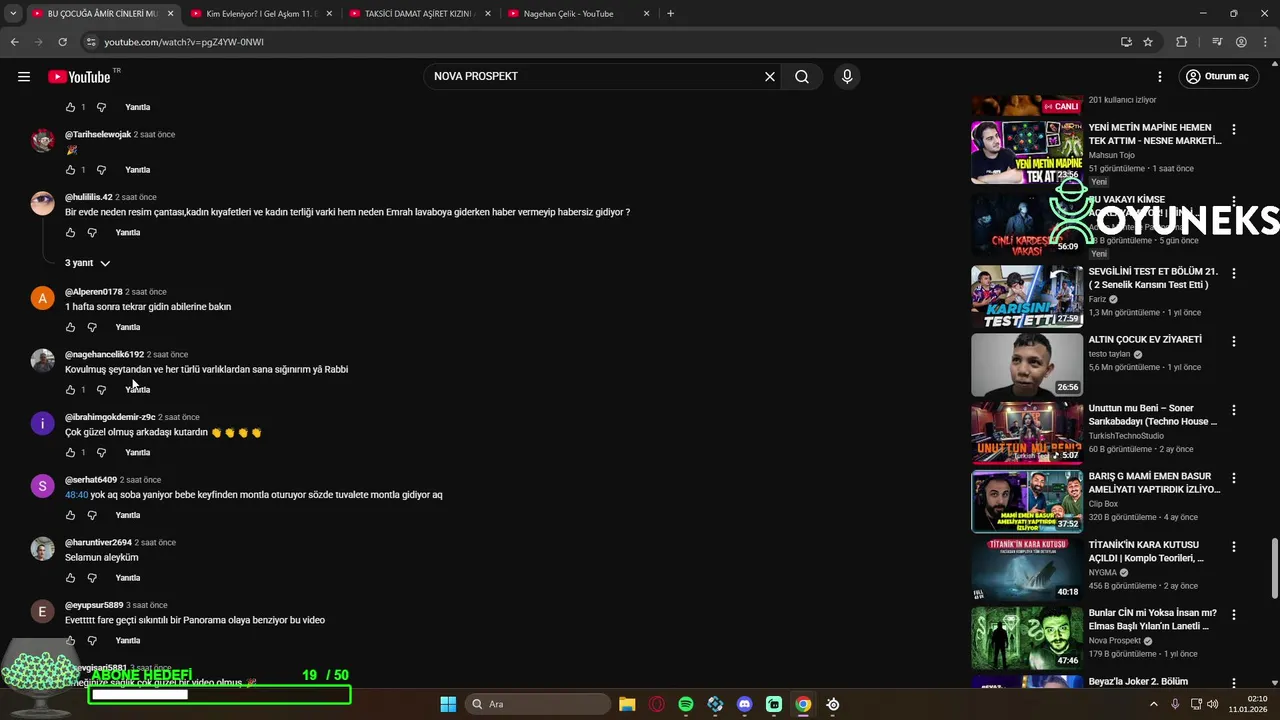
Task: Open Windows Start menu
Action: pyautogui.click(x=448, y=704)
